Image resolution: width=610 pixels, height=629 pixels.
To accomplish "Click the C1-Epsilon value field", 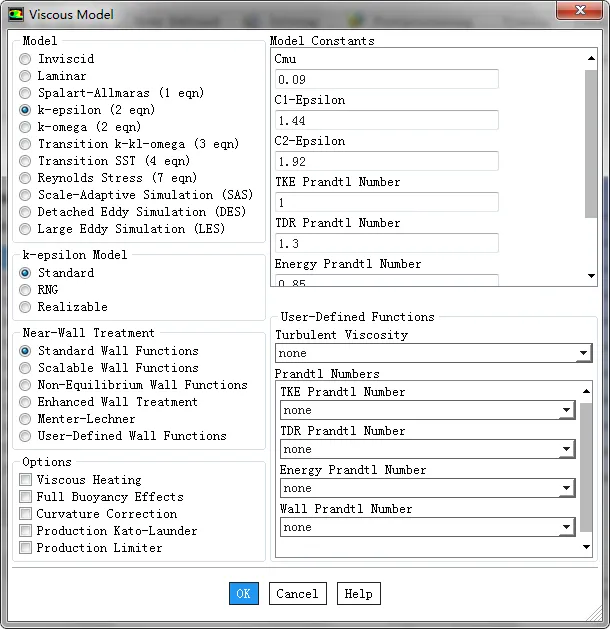I will pos(387,120).
